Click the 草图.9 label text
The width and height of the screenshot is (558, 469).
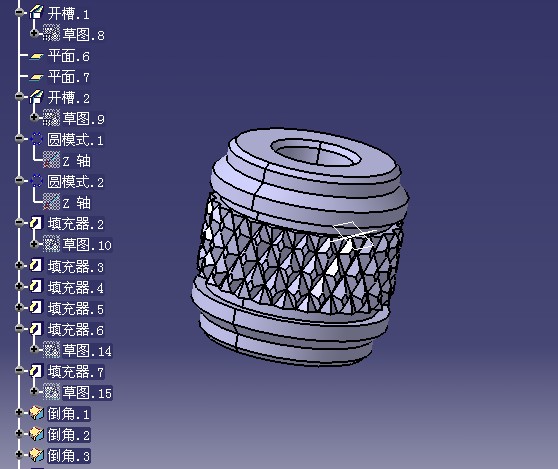coord(84,118)
